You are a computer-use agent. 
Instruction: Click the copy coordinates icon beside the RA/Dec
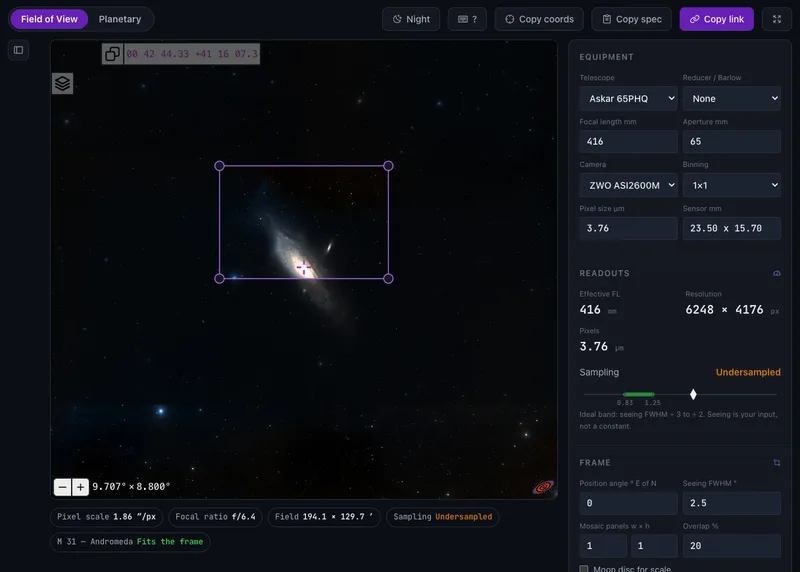coord(112,54)
